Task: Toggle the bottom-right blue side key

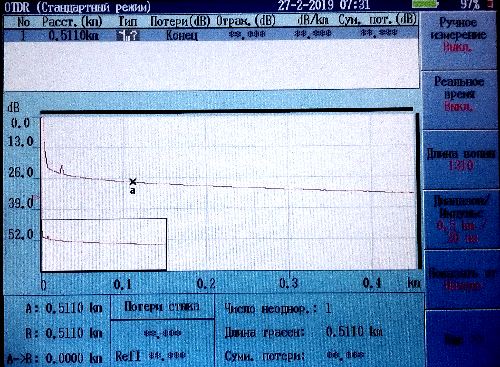Action: point(462,338)
